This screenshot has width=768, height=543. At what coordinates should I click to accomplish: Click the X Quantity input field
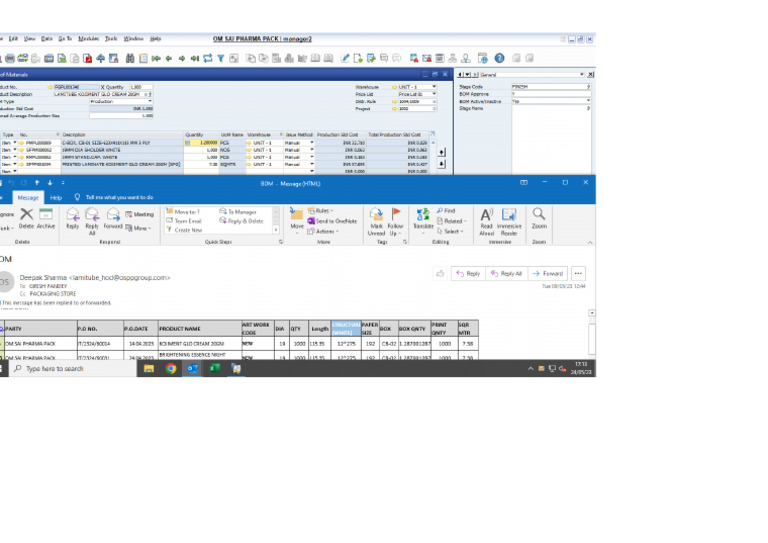coord(141,87)
